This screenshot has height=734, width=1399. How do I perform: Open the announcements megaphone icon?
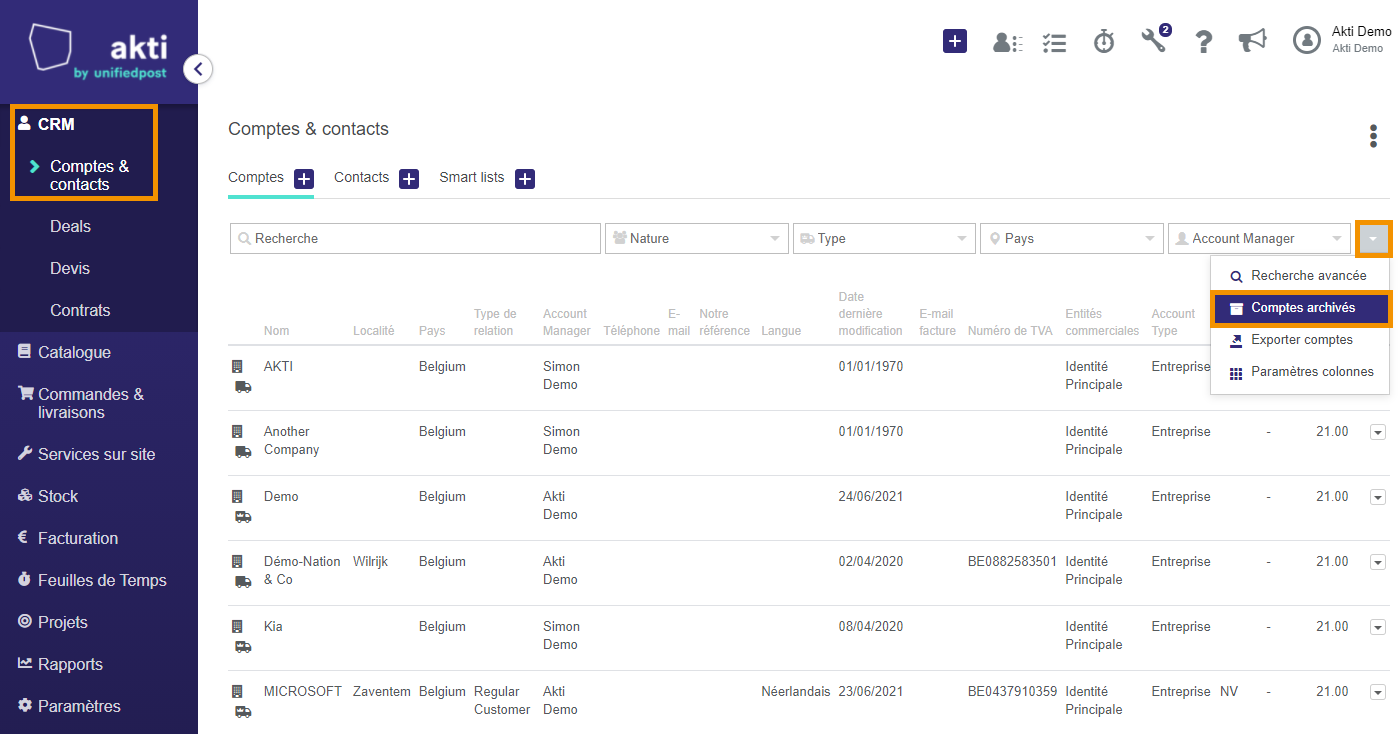[x=1252, y=40]
